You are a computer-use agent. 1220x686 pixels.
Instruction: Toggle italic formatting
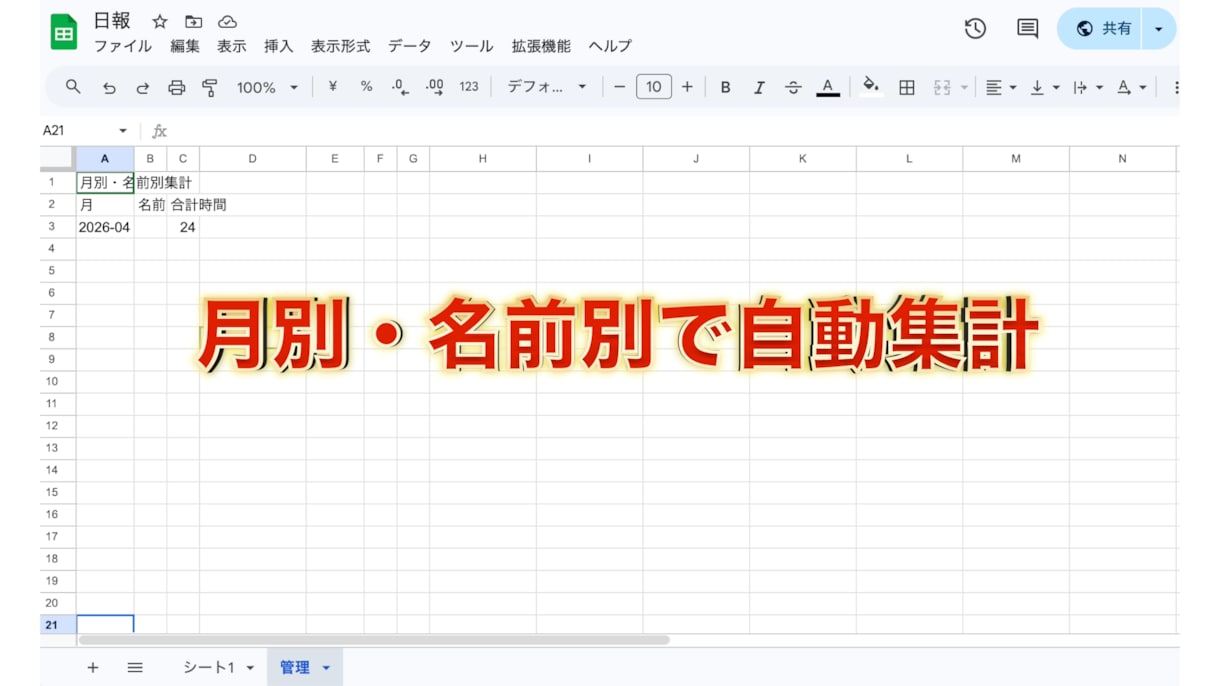click(759, 88)
